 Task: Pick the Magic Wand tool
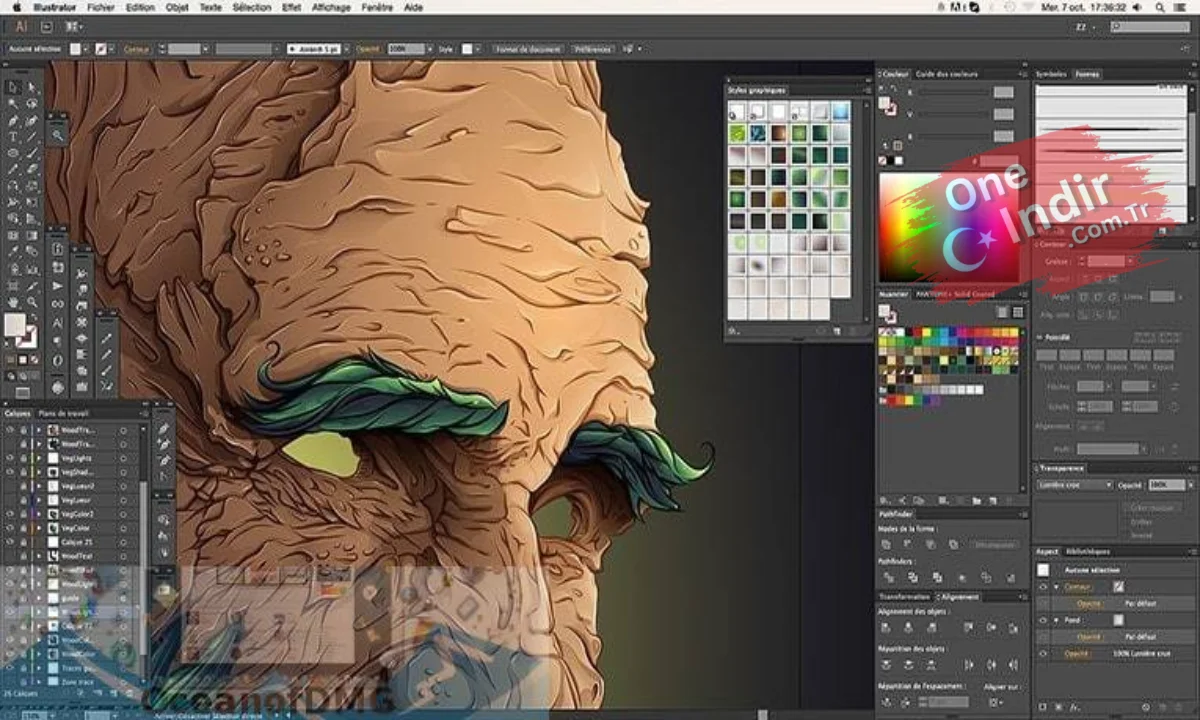pyautogui.click(x=13, y=104)
